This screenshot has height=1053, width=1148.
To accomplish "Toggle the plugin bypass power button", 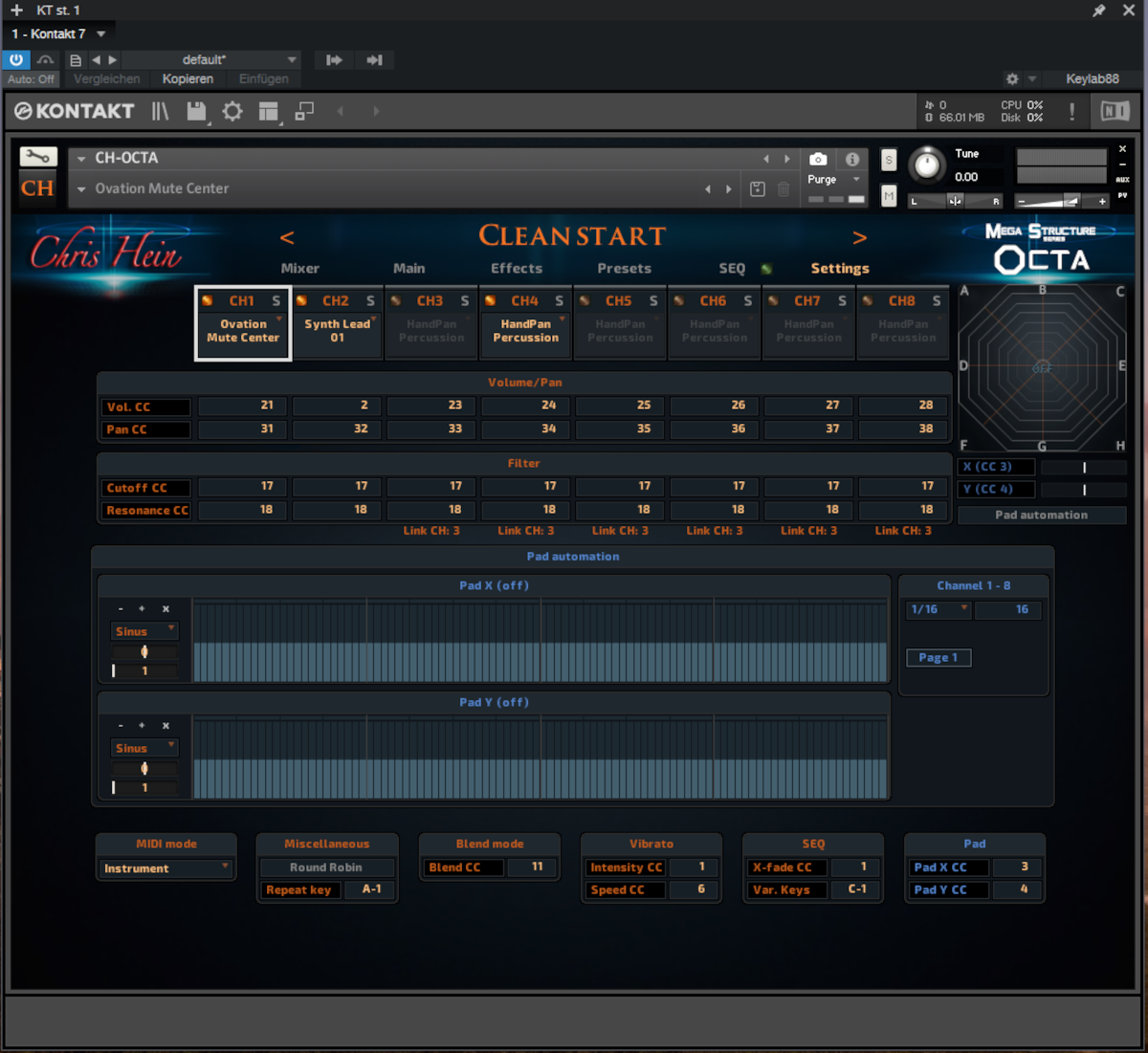I will (16, 60).
